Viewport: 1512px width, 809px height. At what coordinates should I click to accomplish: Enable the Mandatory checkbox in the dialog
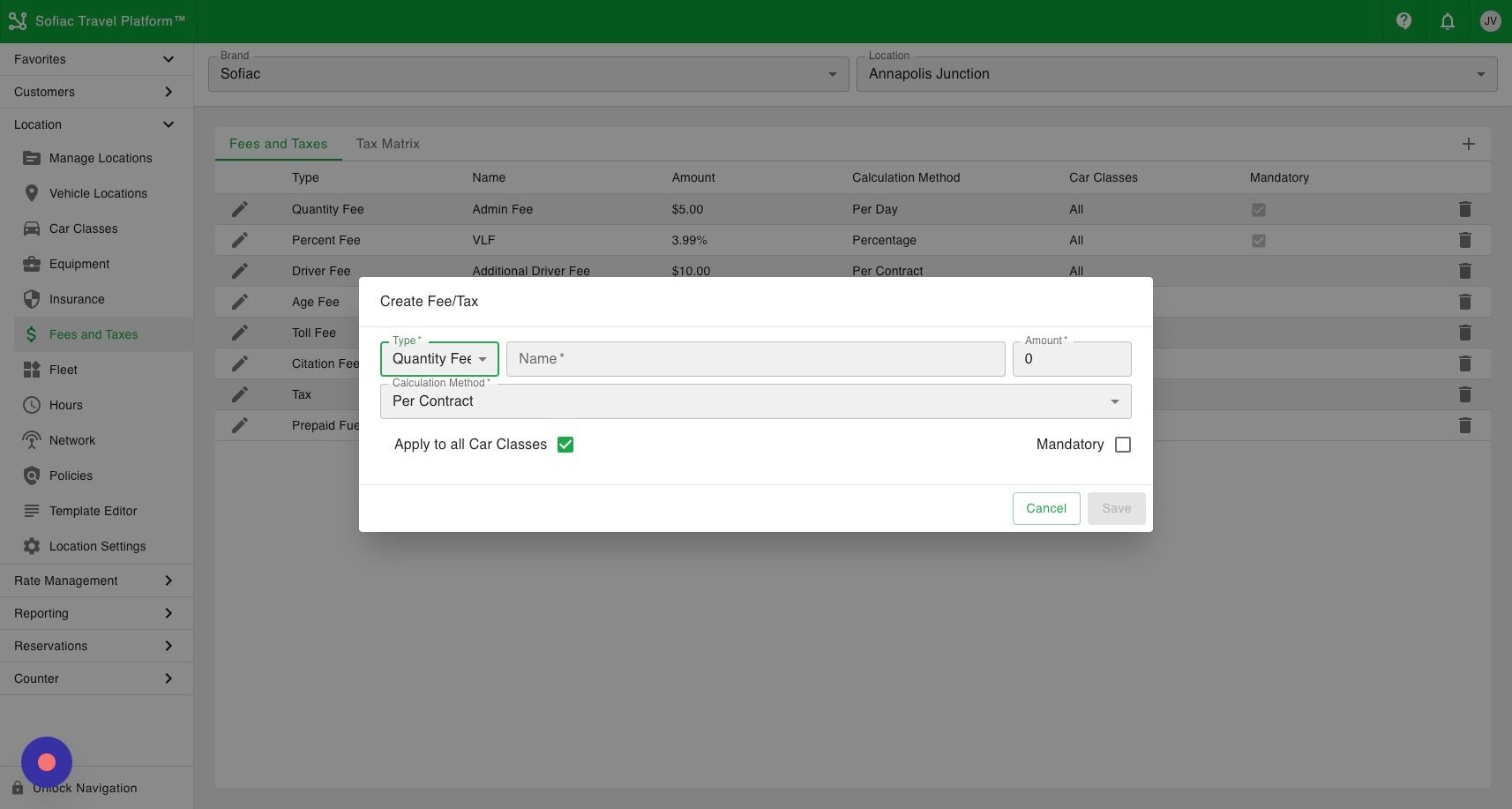(1122, 444)
